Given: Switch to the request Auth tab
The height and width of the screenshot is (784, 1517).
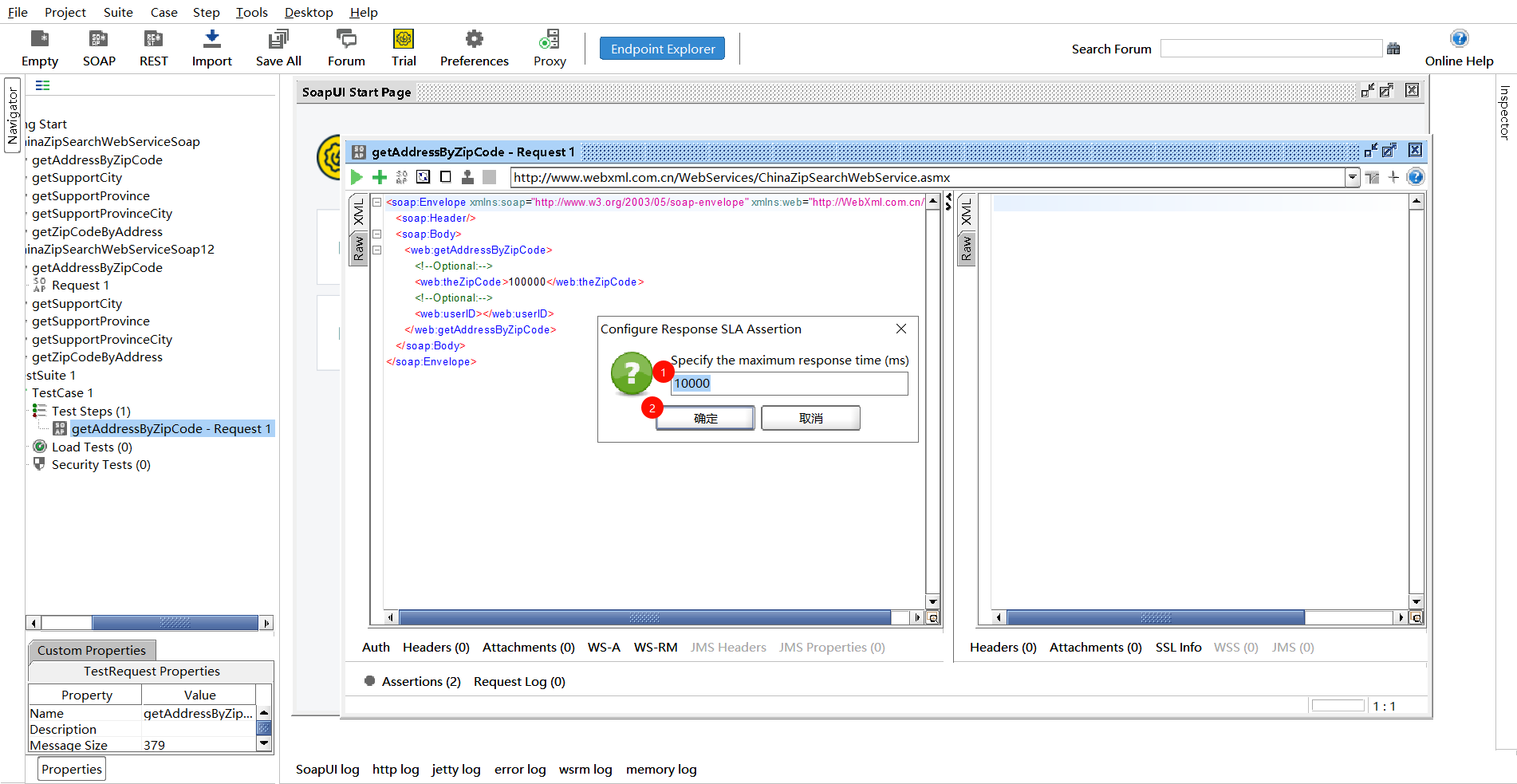Looking at the screenshot, I should (x=376, y=648).
